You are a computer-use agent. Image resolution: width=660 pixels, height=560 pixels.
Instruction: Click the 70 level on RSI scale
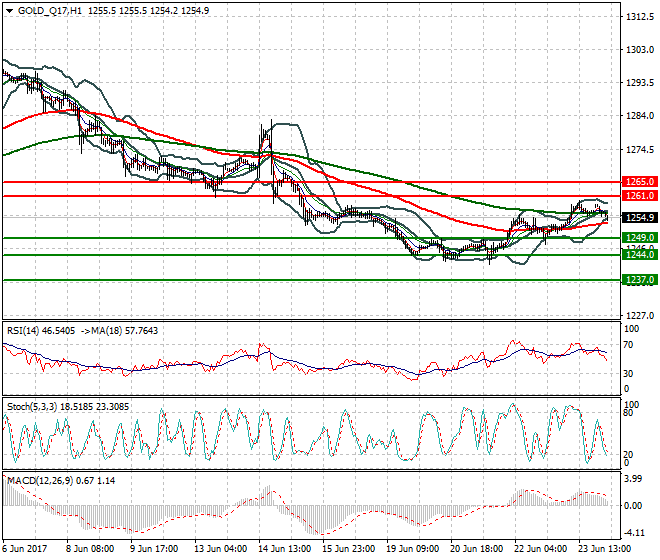click(629, 345)
